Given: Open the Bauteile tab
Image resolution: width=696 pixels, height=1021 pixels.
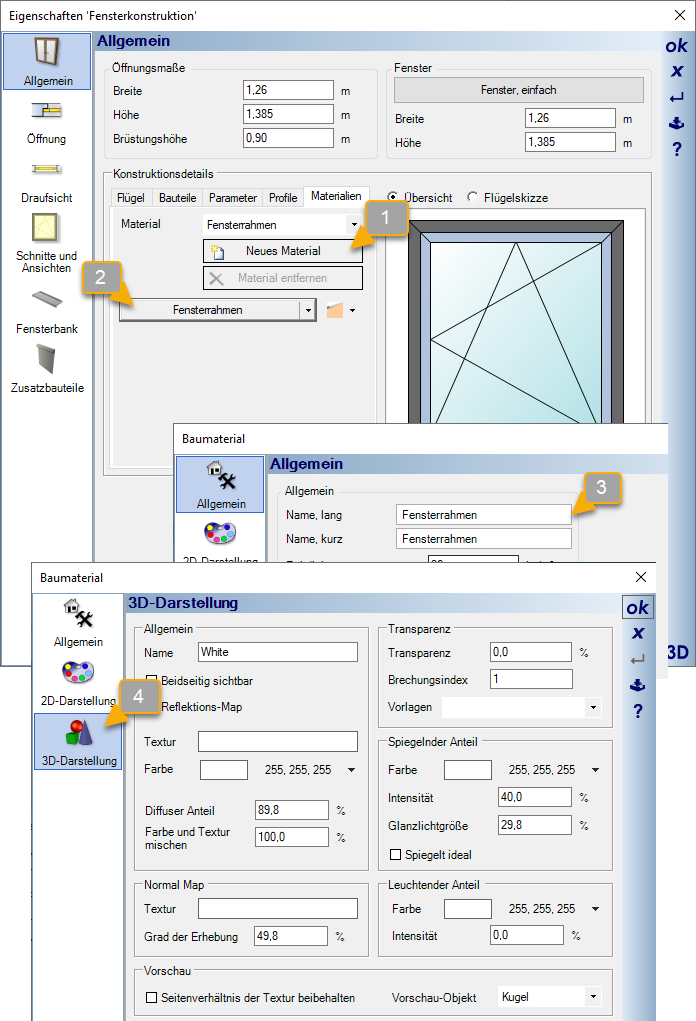Looking at the screenshot, I should (x=178, y=198).
